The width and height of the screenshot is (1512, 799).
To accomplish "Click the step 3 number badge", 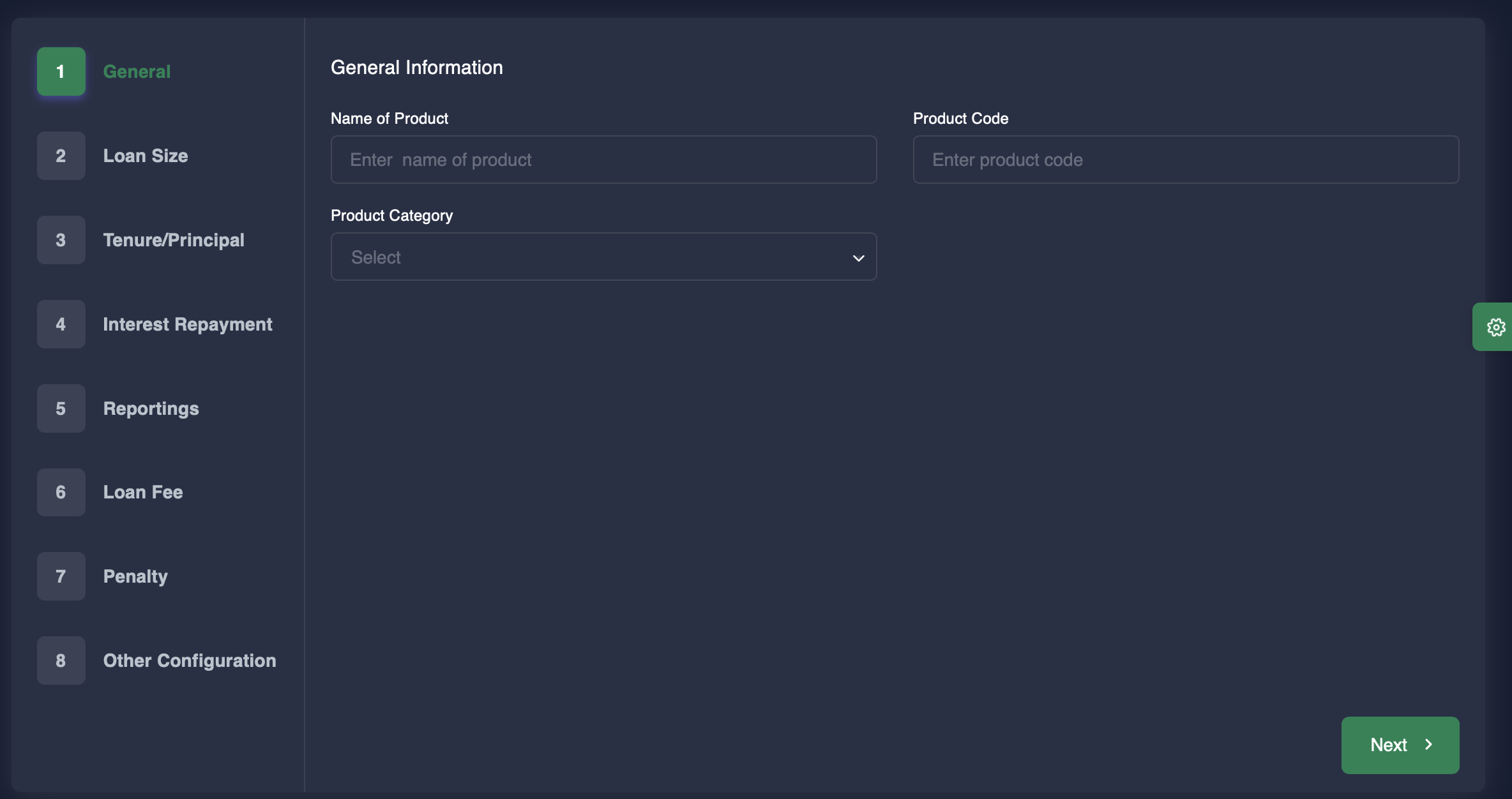I will click(x=61, y=240).
